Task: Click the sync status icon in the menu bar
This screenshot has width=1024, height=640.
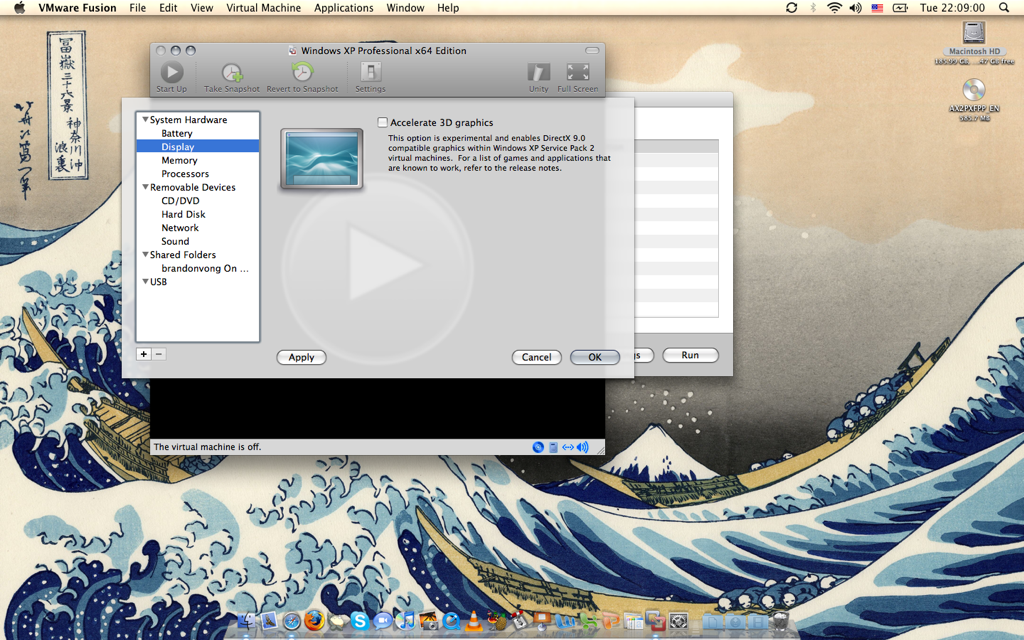Action: click(x=792, y=8)
